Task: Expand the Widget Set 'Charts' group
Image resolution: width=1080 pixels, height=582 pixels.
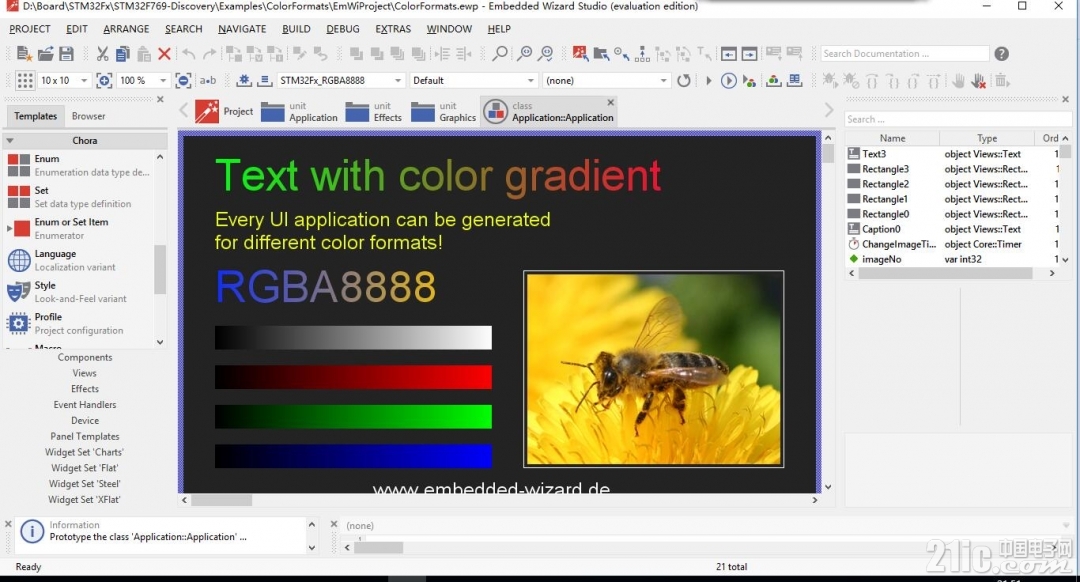Action: click(x=85, y=453)
